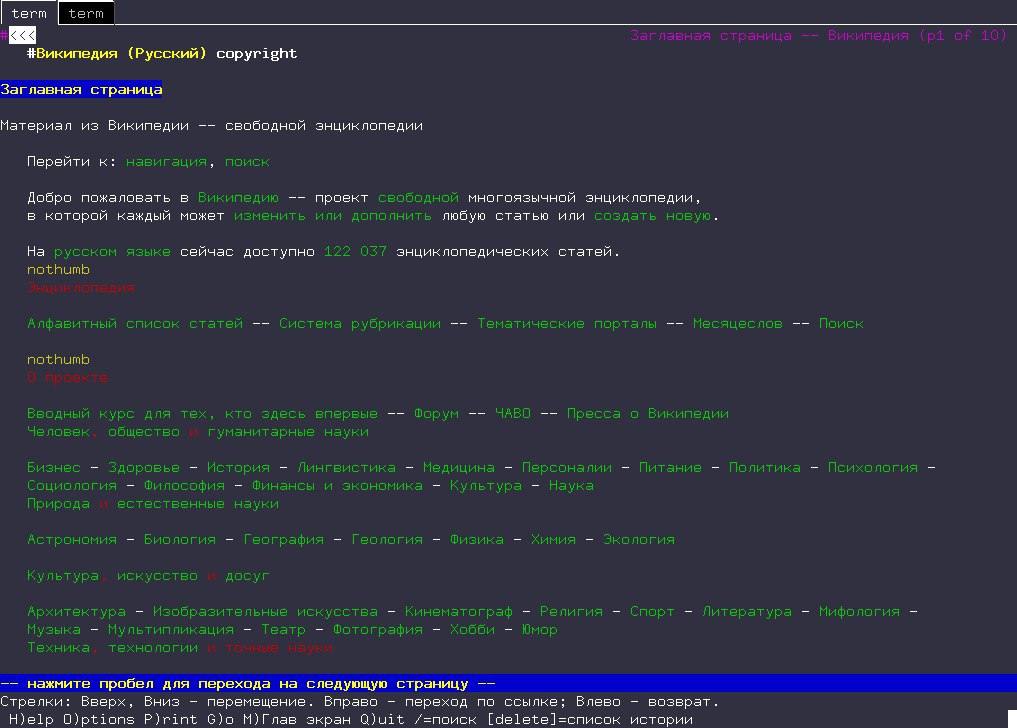This screenshot has width=1017, height=728.
Task: Open the ЧАВО link
Action: pos(512,413)
